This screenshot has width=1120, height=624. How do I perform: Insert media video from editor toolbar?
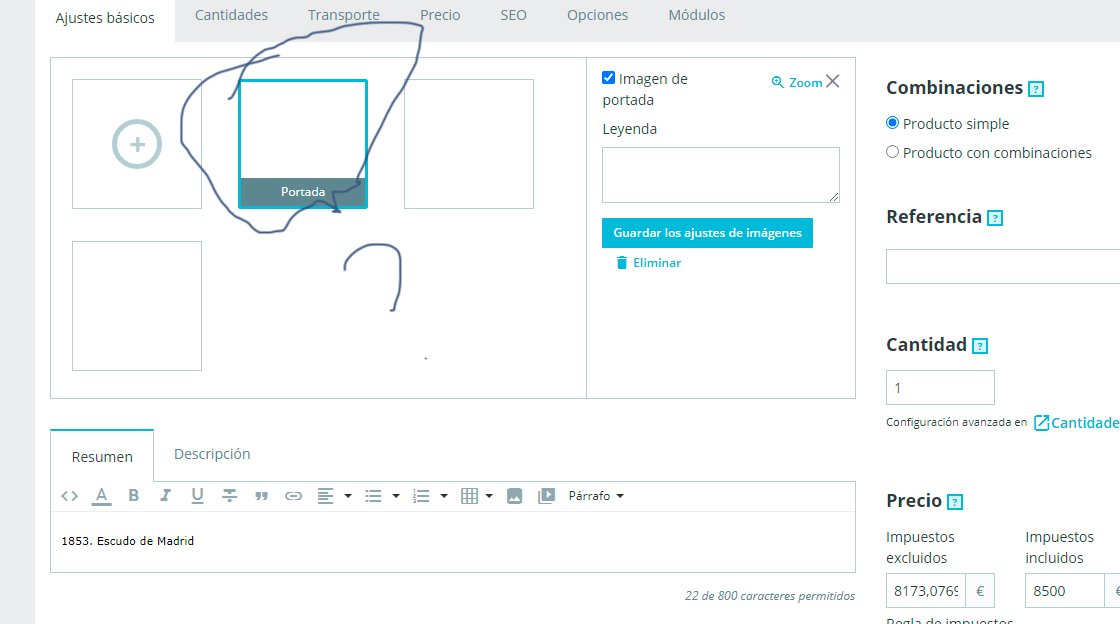tap(546, 495)
